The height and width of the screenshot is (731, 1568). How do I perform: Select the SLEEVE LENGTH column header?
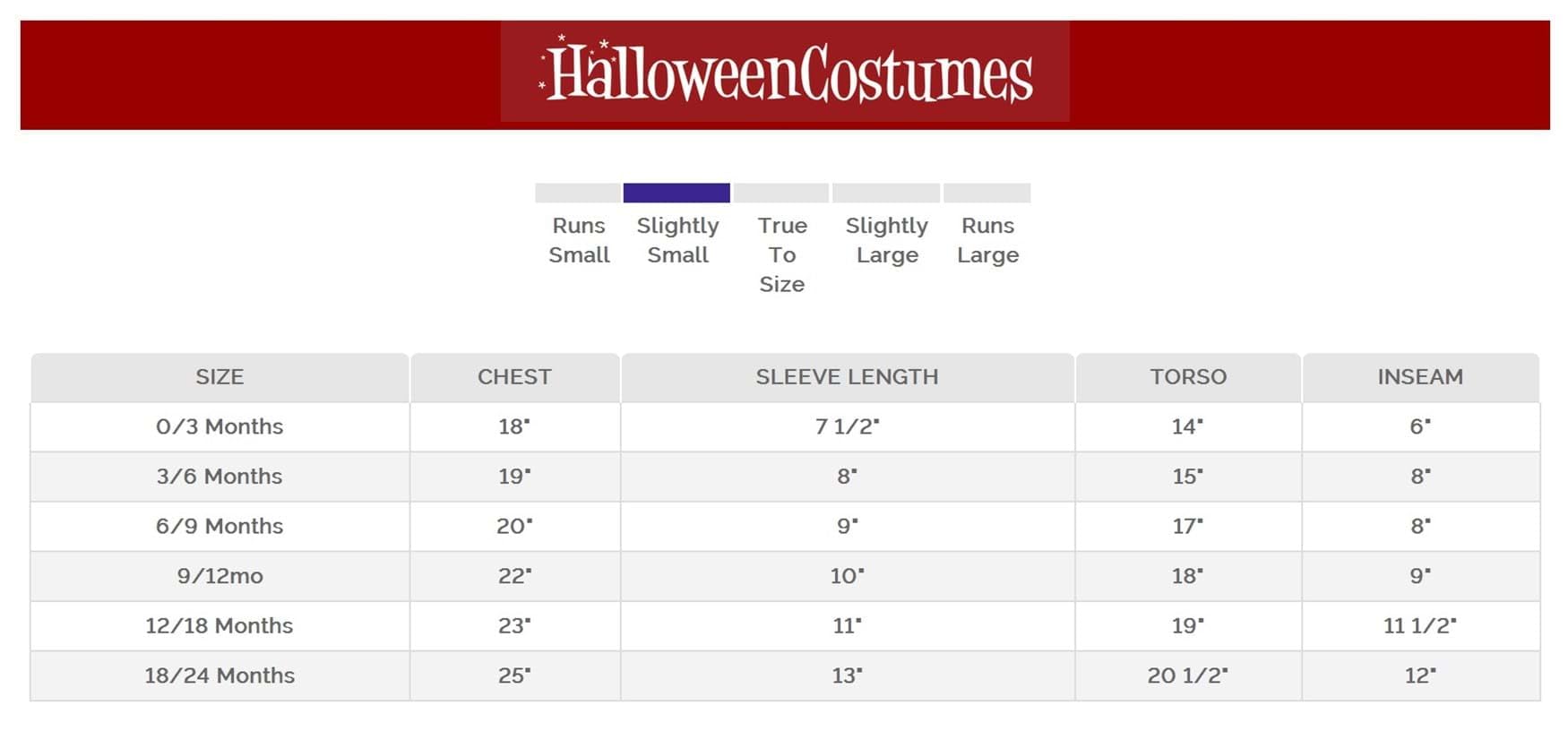(847, 377)
